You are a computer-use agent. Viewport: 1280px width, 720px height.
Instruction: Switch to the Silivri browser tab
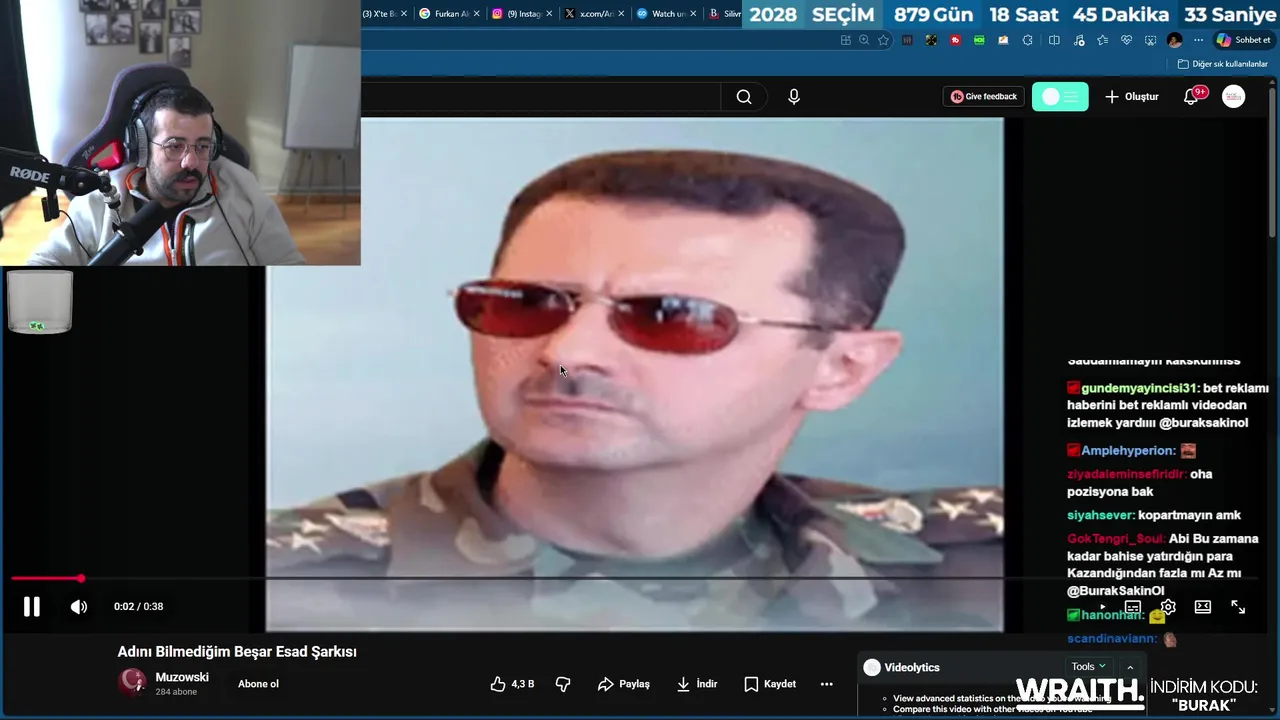click(x=724, y=14)
